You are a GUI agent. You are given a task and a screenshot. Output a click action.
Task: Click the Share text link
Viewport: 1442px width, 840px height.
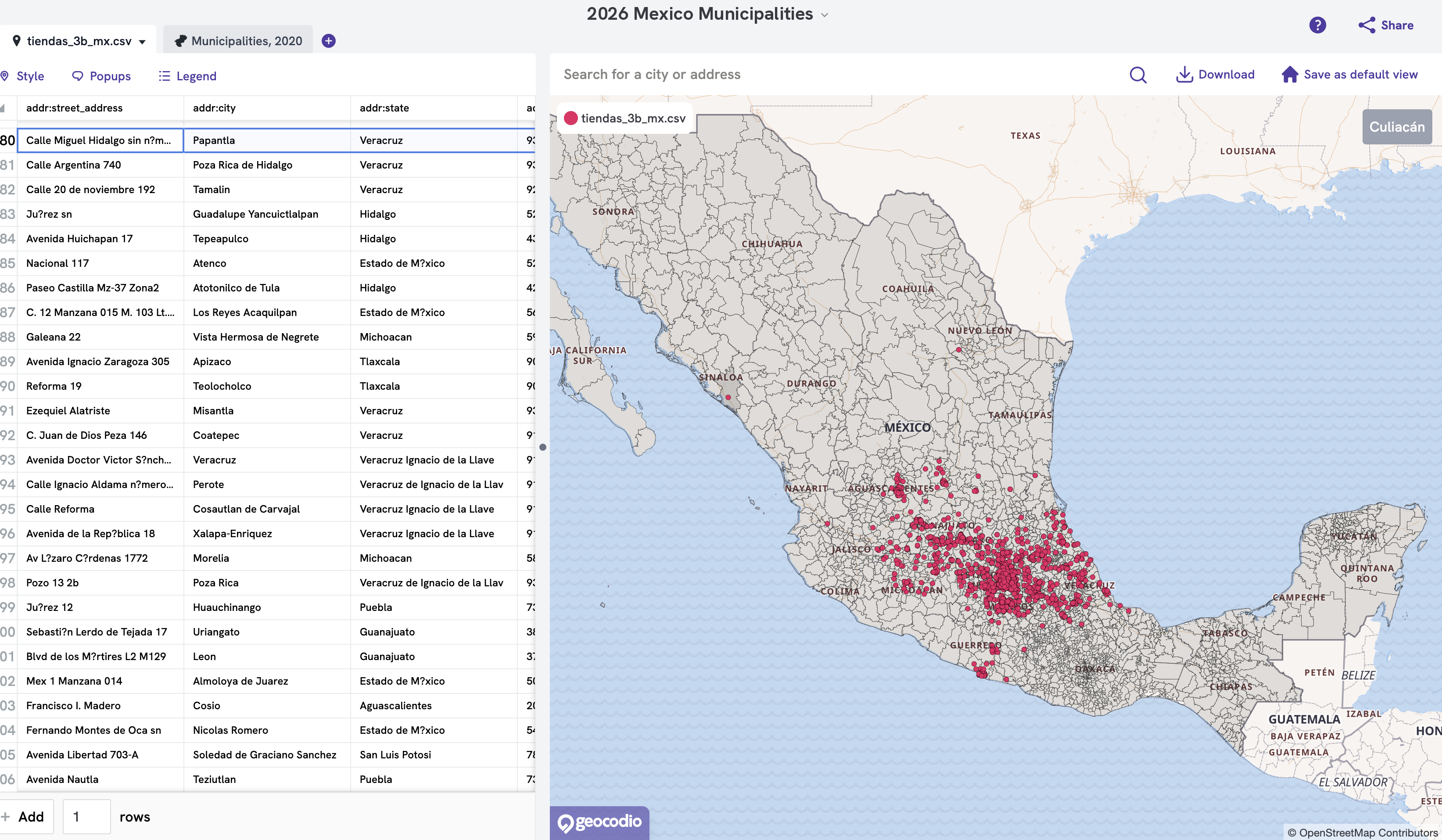tap(1397, 25)
